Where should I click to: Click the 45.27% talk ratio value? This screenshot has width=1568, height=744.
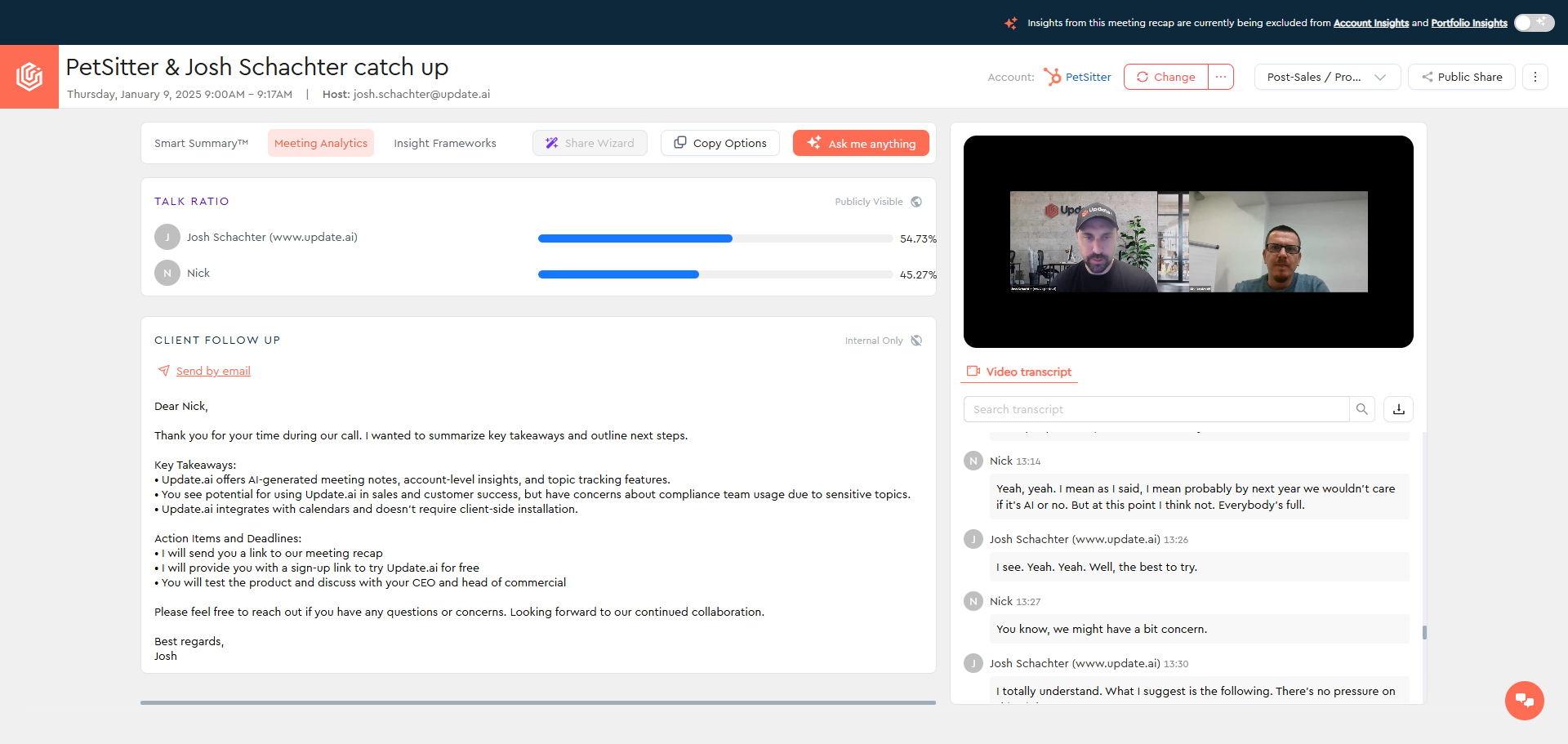point(918,275)
